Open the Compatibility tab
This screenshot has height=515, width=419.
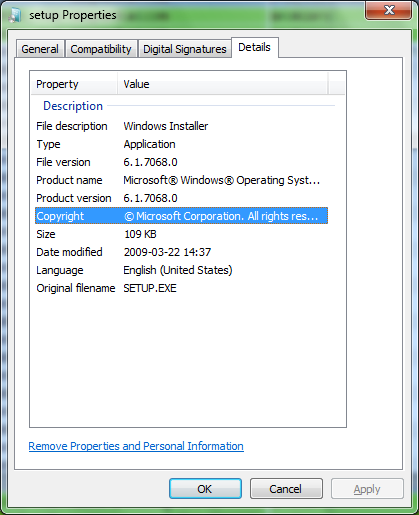coord(101,49)
